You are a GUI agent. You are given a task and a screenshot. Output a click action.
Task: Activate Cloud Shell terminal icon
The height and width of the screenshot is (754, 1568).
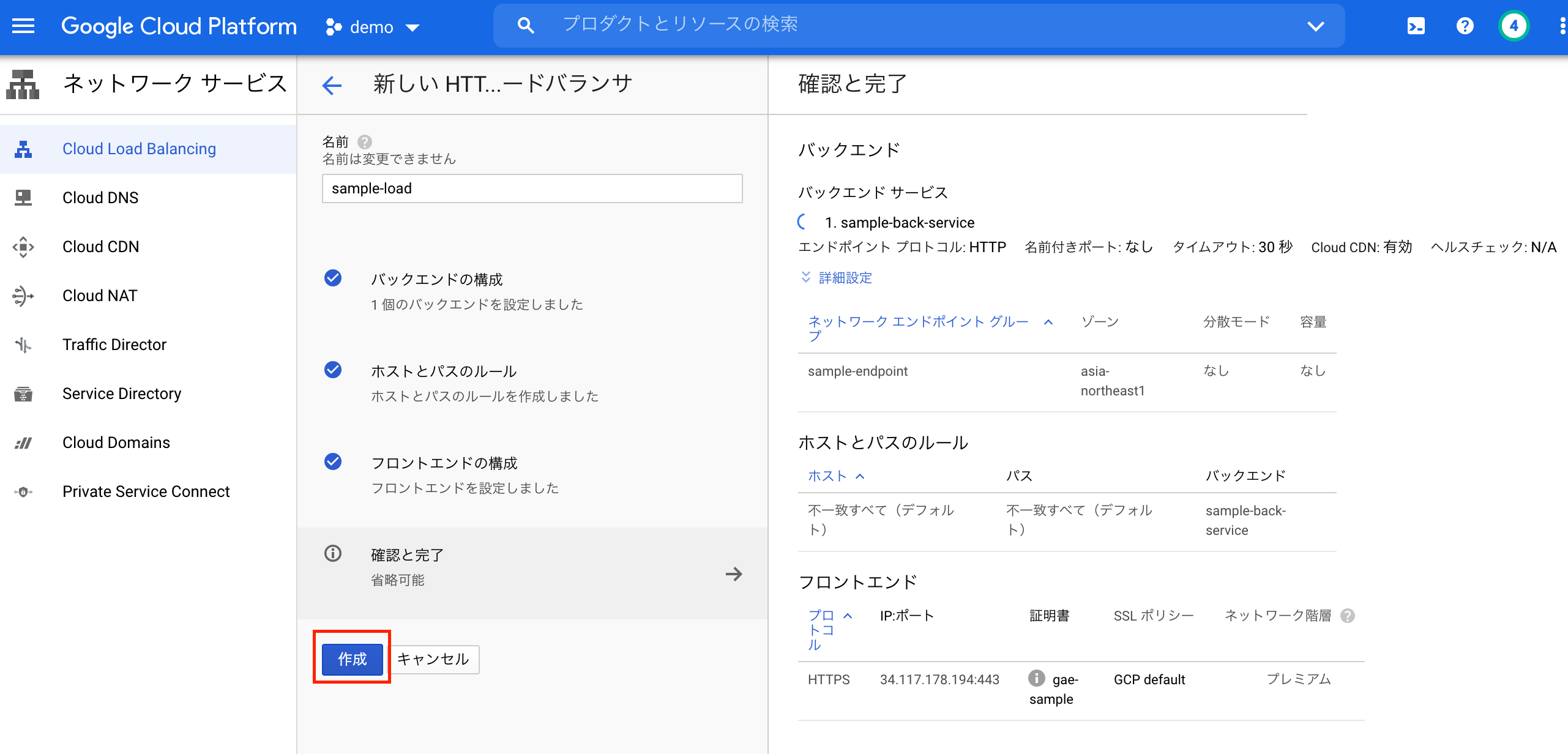[x=1416, y=26]
